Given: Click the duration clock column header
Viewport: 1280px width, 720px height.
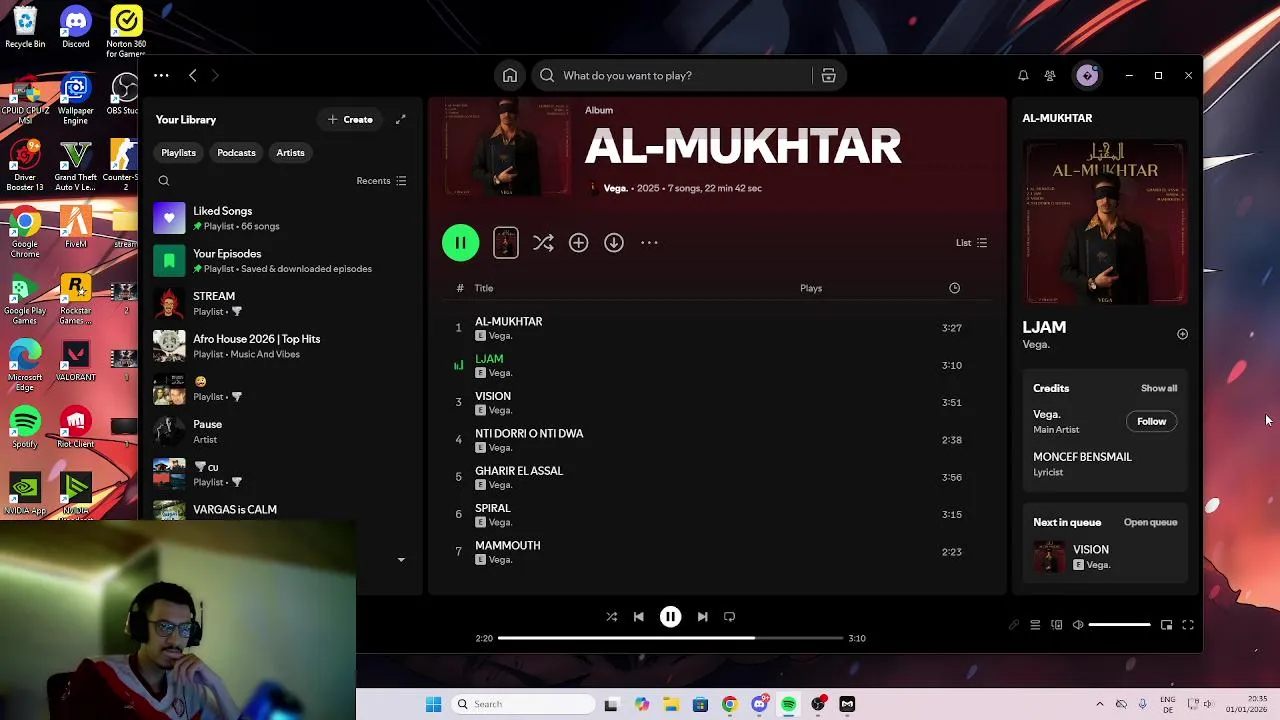Looking at the screenshot, I should 954,288.
